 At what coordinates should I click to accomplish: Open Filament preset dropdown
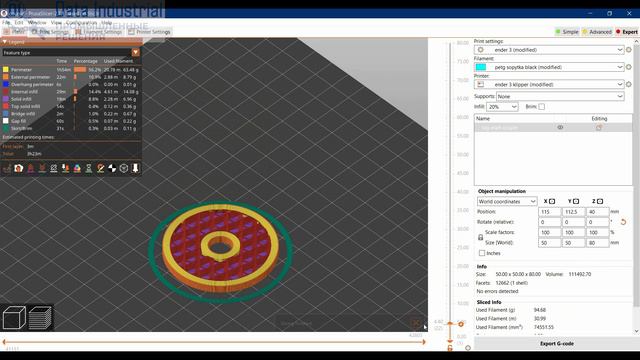(x=549, y=67)
